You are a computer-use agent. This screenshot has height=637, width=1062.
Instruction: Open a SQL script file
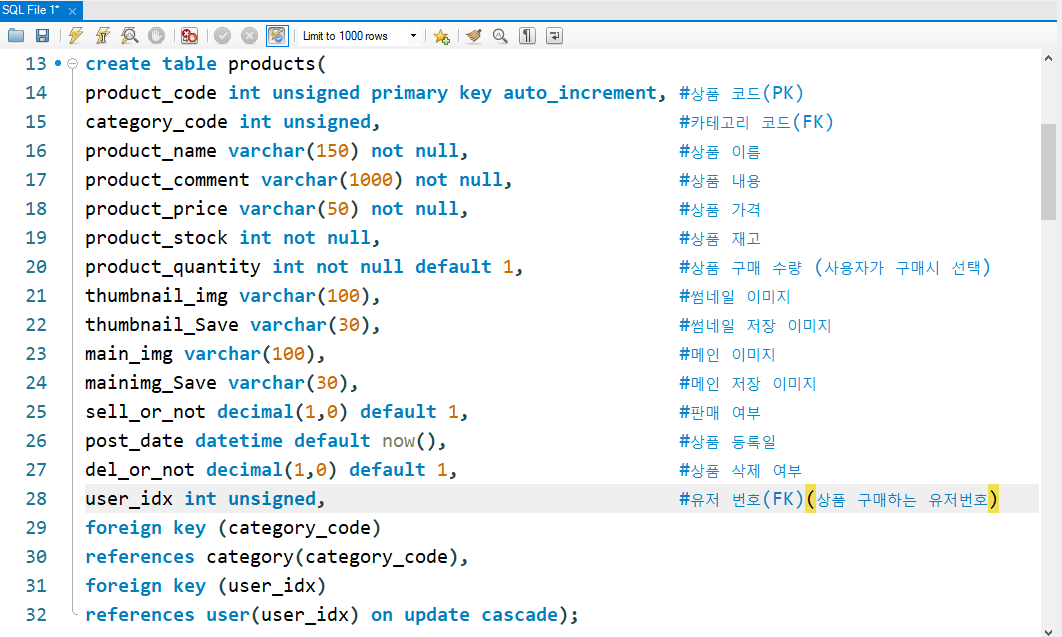(16, 36)
